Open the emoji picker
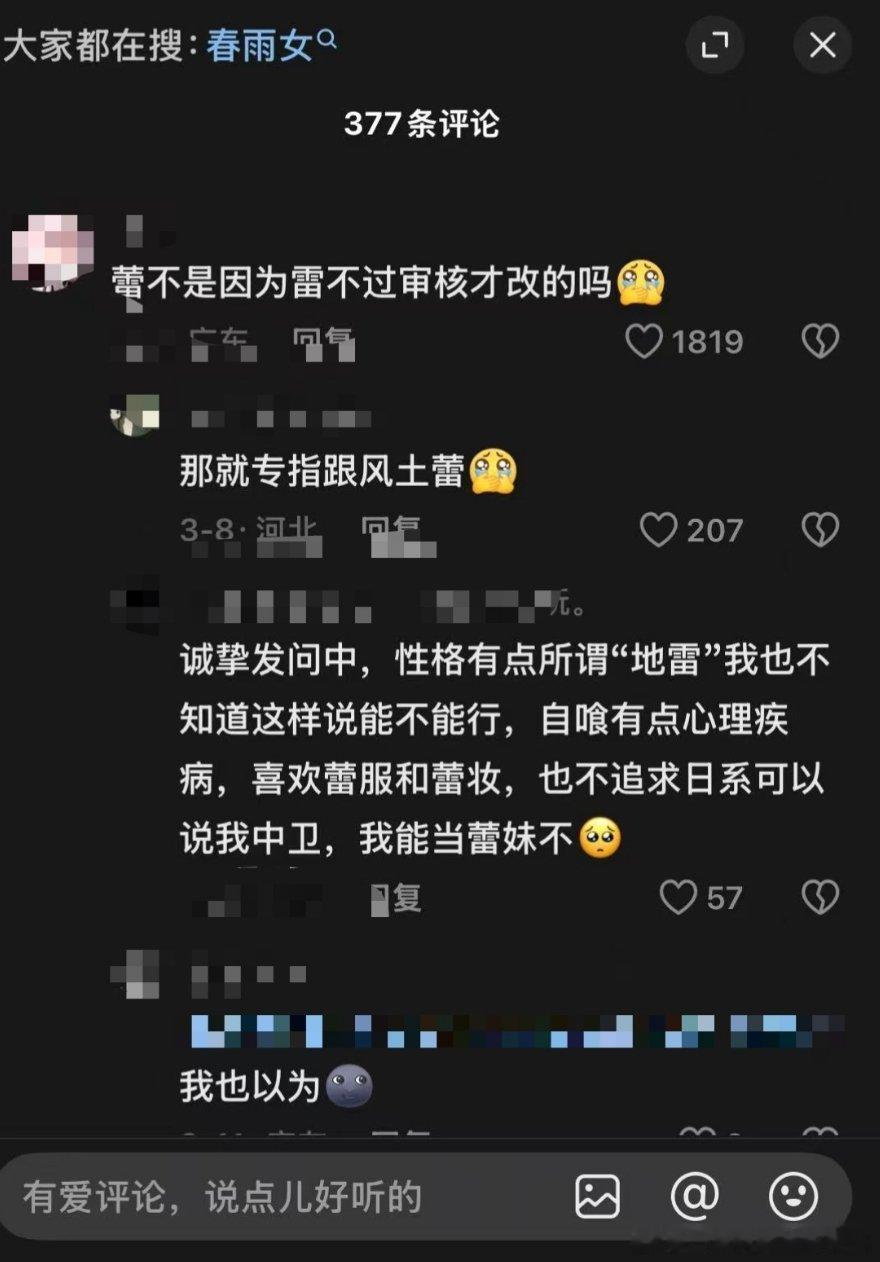This screenshot has width=880, height=1262. click(x=793, y=1196)
